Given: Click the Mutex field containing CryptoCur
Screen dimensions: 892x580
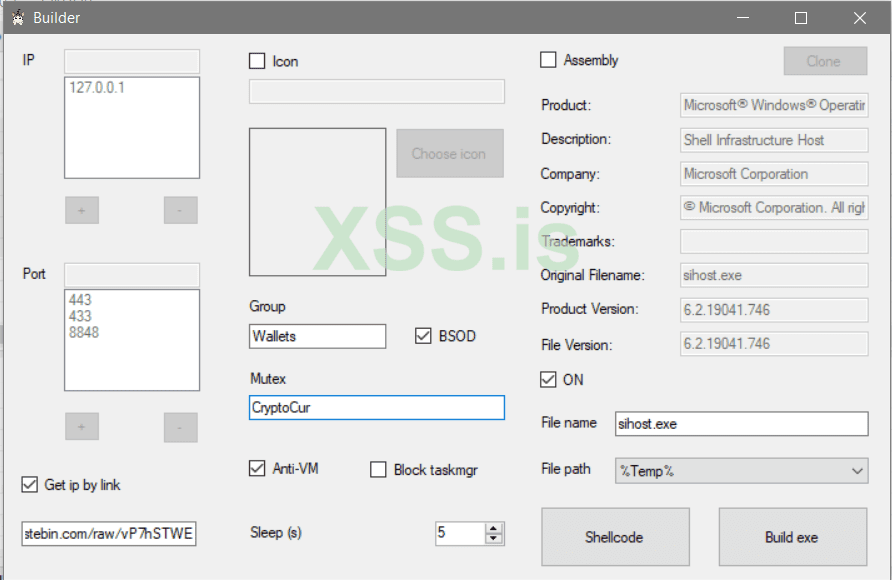Looking at the screenshot, I should click(x=377, y=408).
